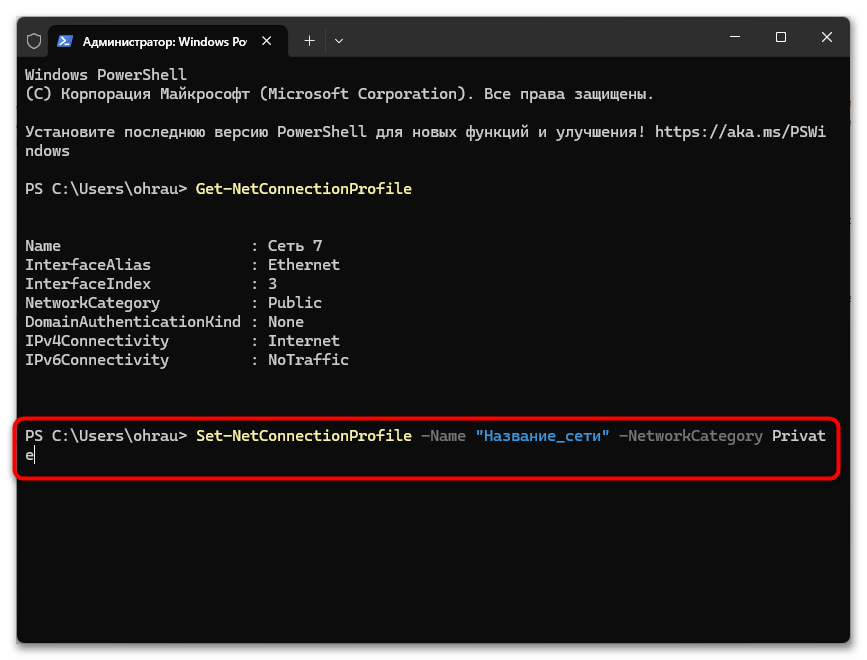Click the PowerShell icon on the tab
The width and height of the screenshot is (867, 660).
pos(65,41)
